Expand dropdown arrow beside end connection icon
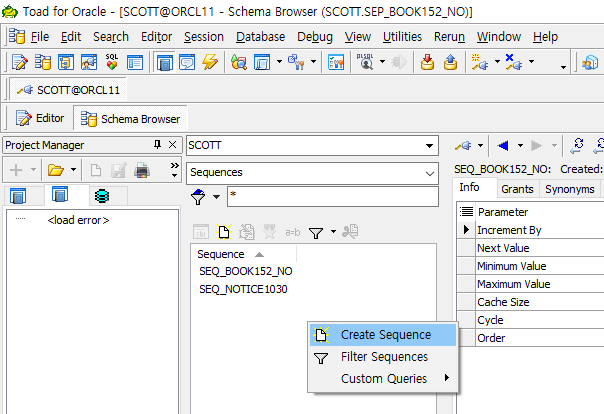The width and height of the screenshot is (604, 414). pyautogui.click(x=532, y=61)
